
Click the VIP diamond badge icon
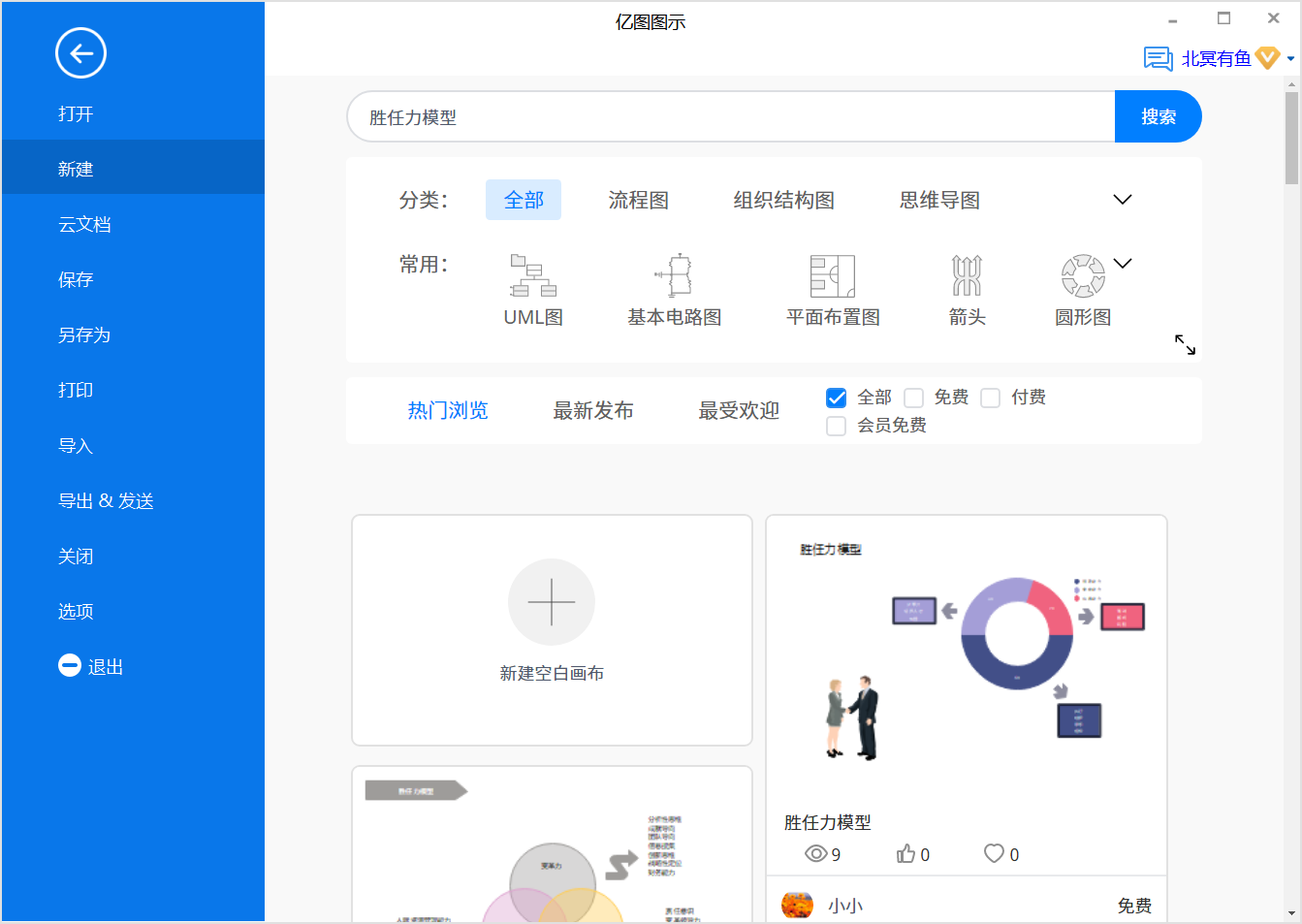pos(1267,58)
